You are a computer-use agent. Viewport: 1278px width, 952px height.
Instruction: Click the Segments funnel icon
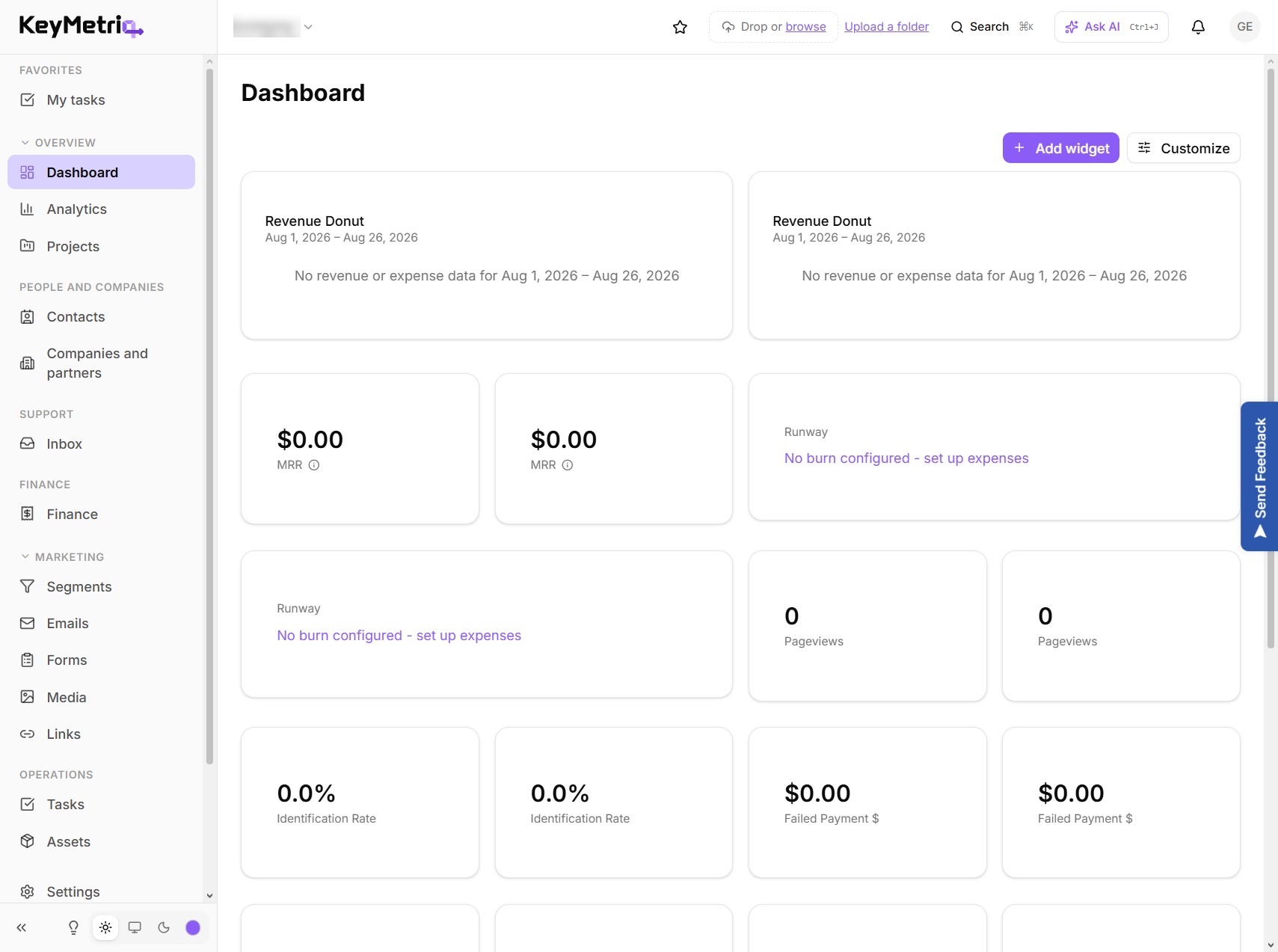click(28, 586)
